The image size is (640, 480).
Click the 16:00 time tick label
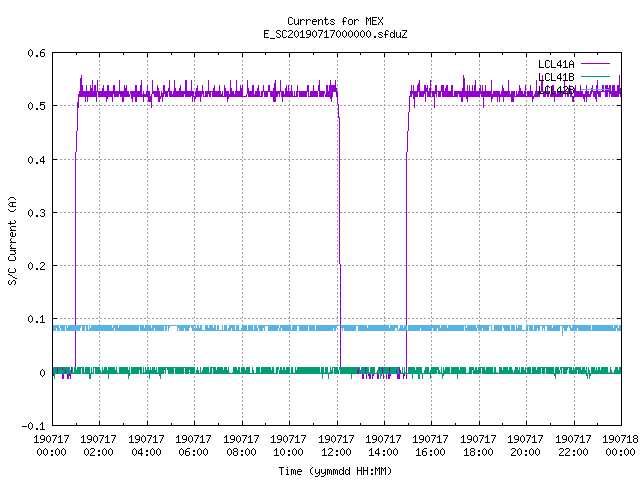[431, 452]
